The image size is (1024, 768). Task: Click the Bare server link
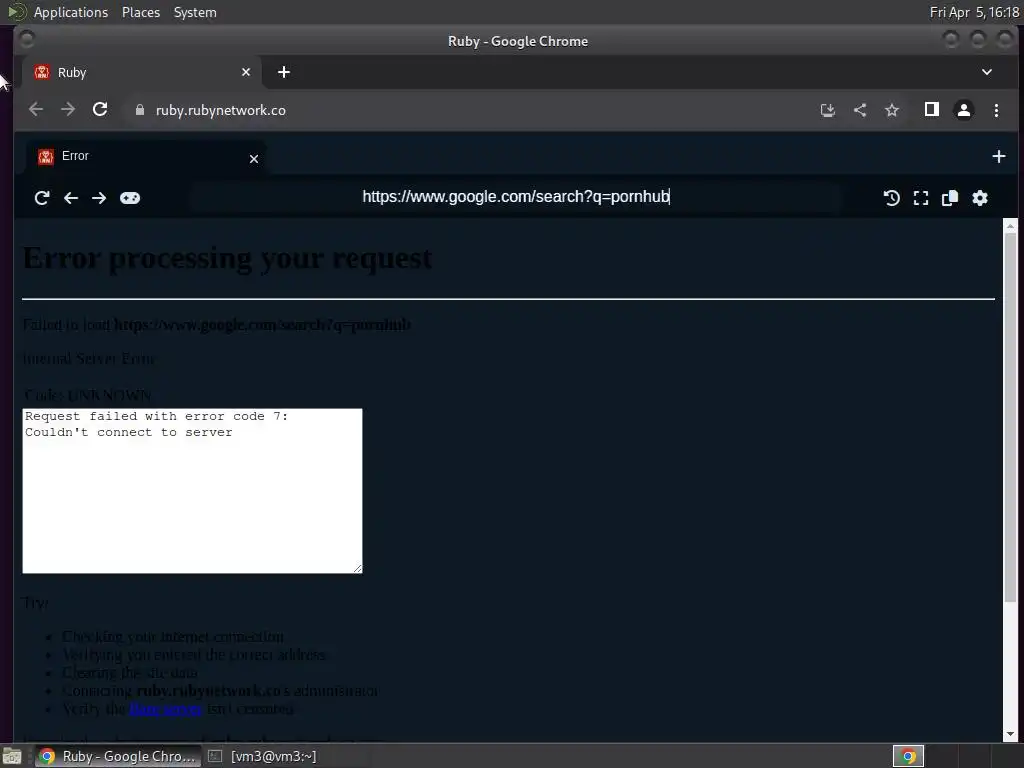(166, 709)
